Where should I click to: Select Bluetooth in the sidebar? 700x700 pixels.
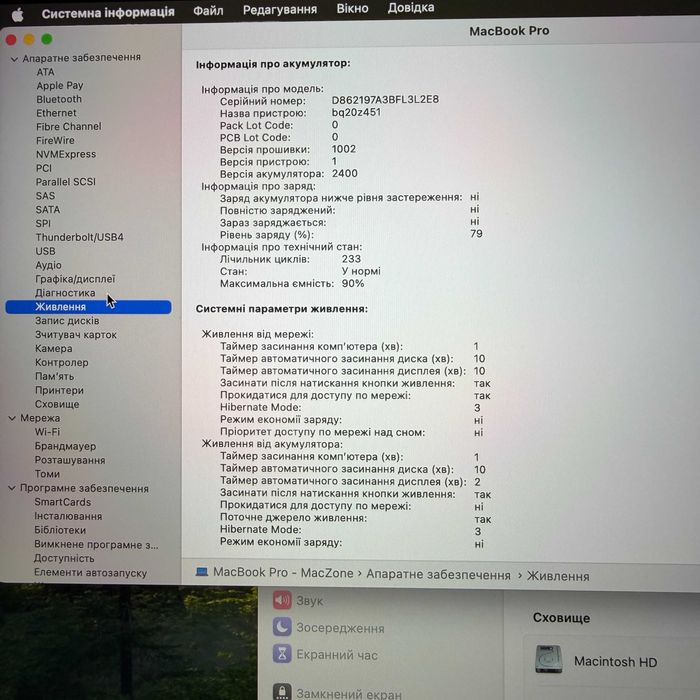[59, 99]
